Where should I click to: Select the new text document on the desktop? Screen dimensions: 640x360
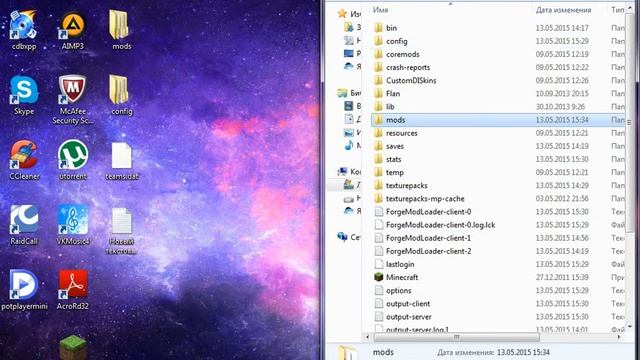click(x=121, y=231)
